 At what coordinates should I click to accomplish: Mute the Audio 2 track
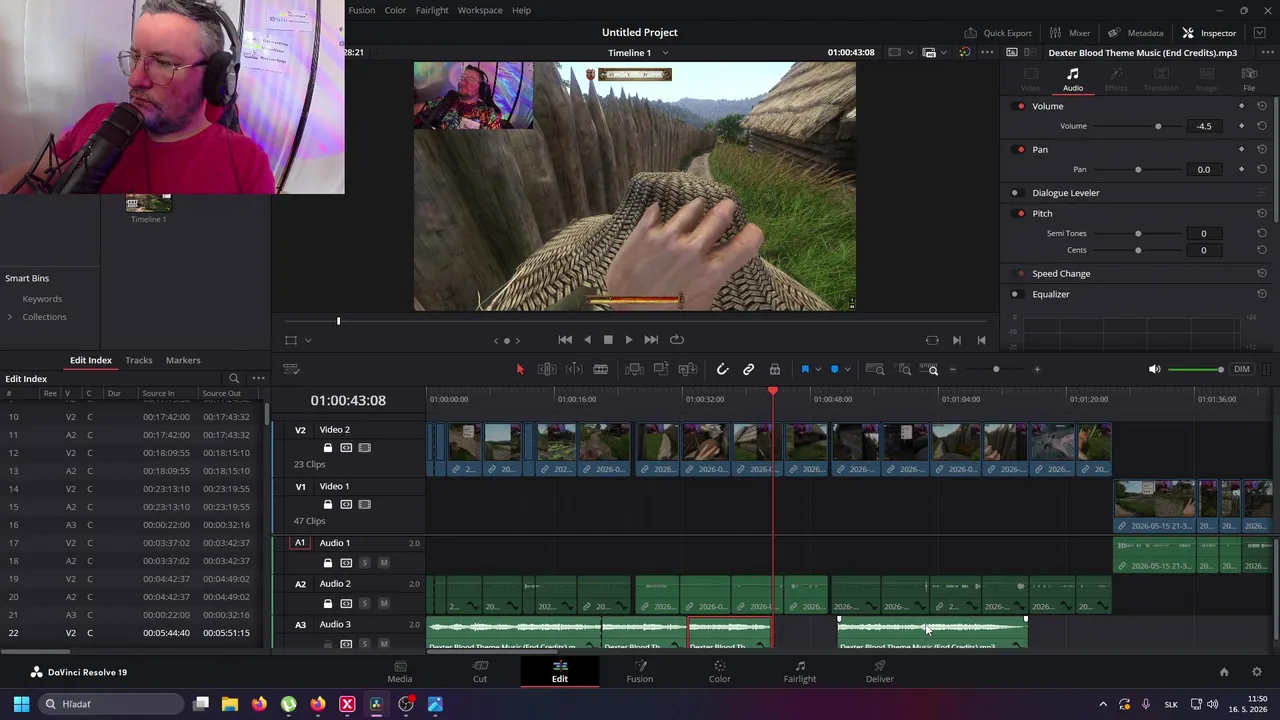click(383, 603)
